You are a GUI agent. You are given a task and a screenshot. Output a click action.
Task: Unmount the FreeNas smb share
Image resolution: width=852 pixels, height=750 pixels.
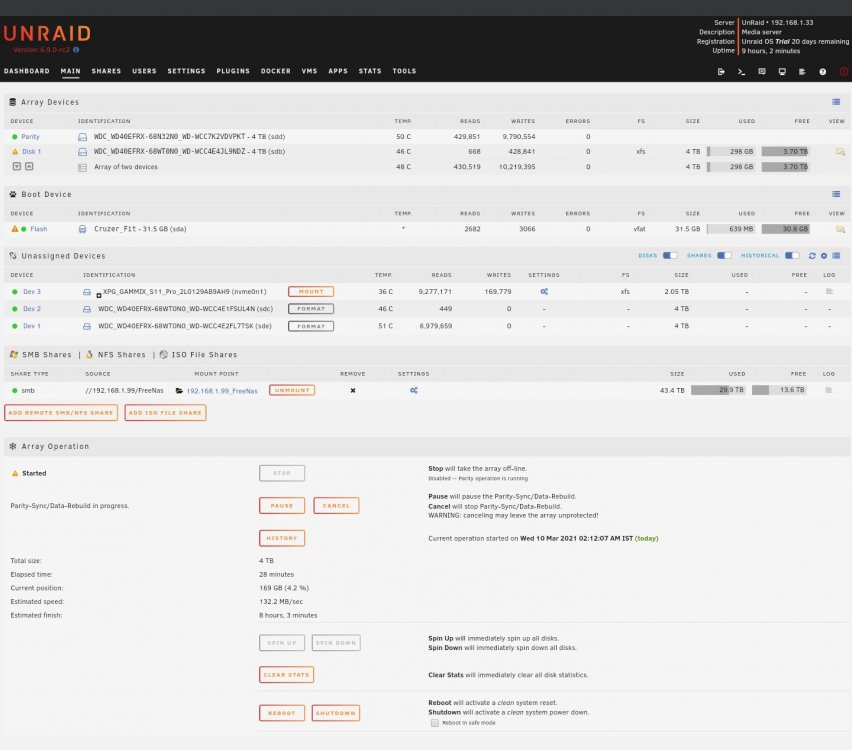click(292, 390)
